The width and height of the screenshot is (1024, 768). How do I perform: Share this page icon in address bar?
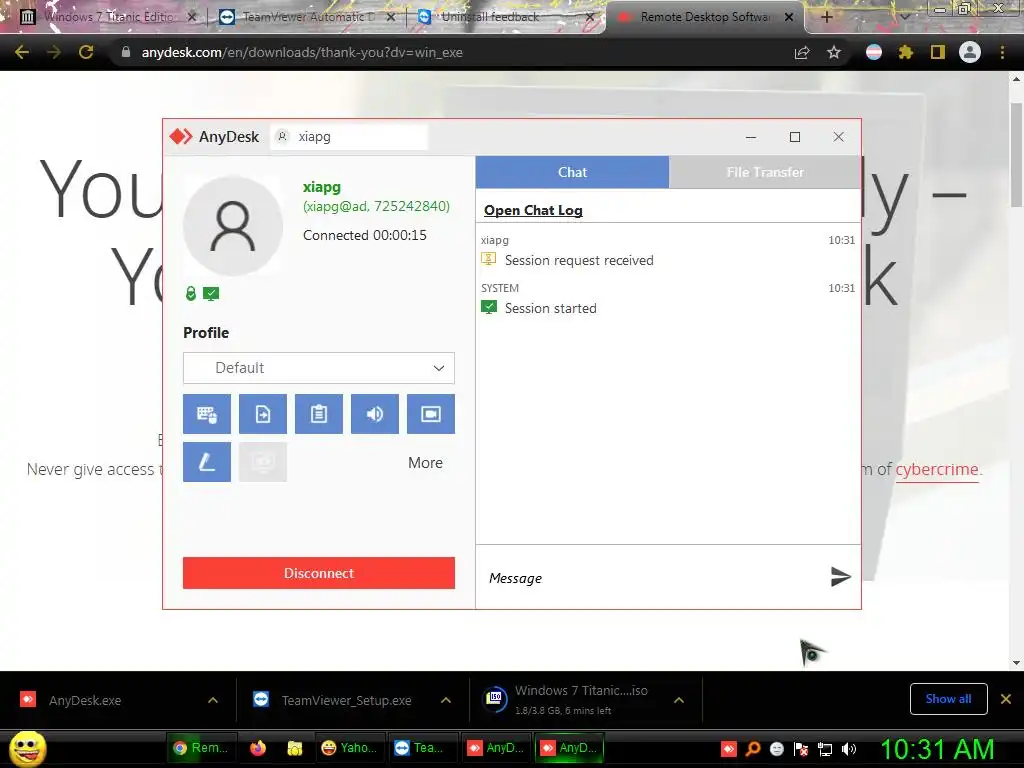pos(802,52)
